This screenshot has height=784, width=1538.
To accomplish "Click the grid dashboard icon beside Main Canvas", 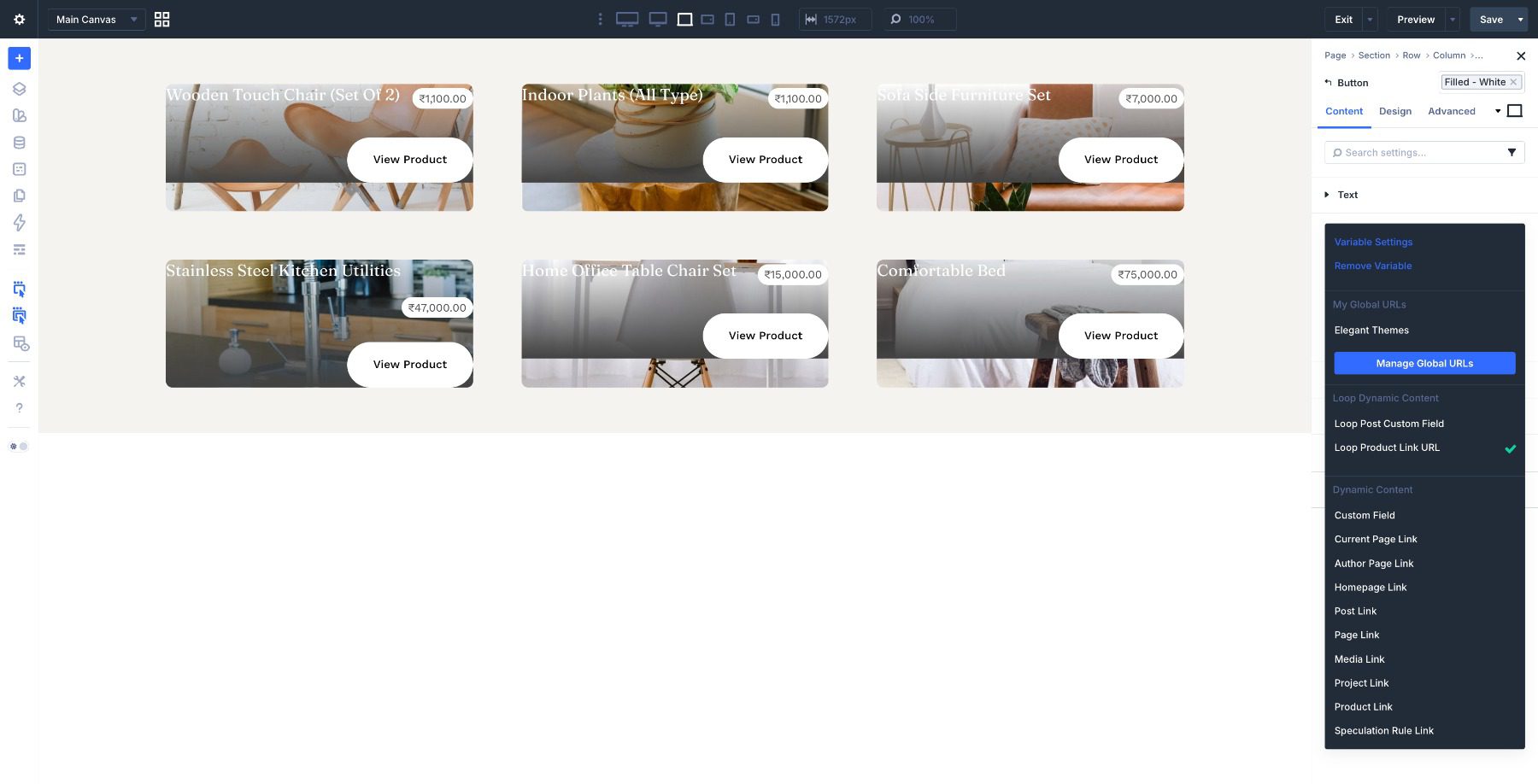I will coord(161,19).
